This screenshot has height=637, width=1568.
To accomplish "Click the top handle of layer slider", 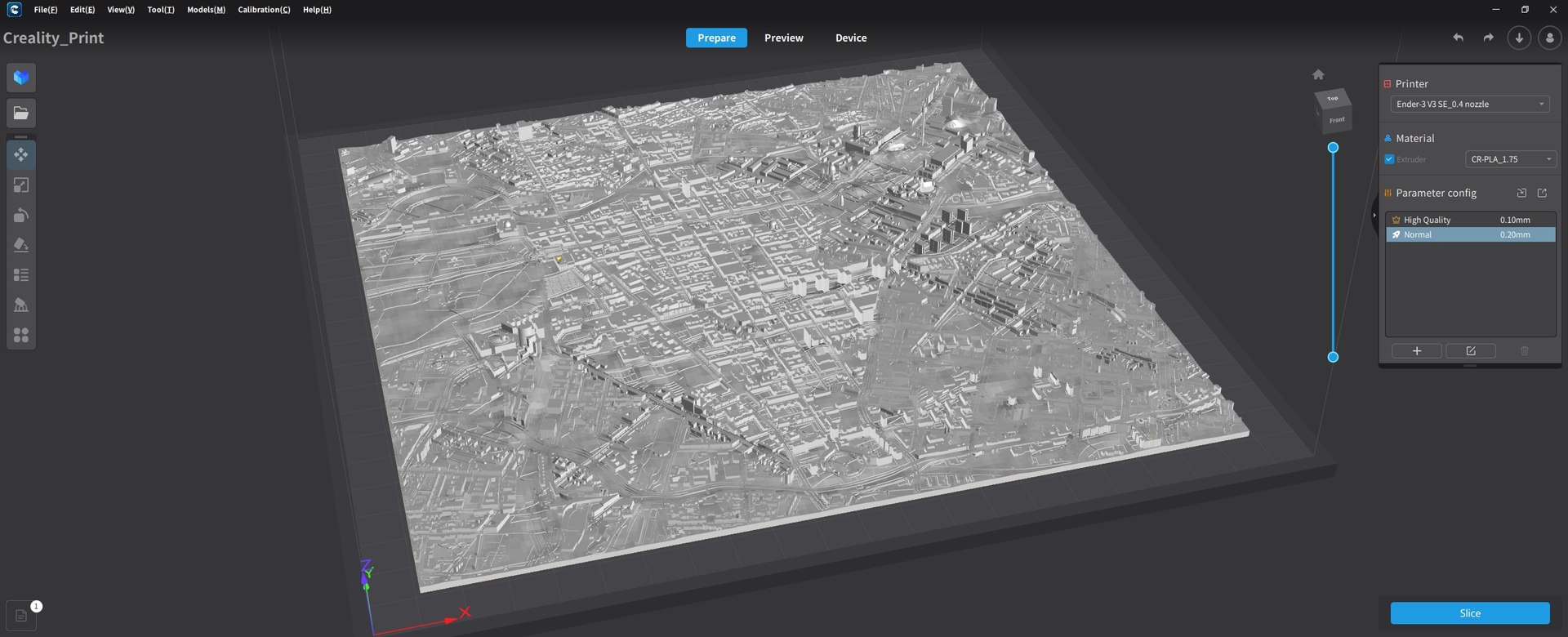I will [1333, 148].
